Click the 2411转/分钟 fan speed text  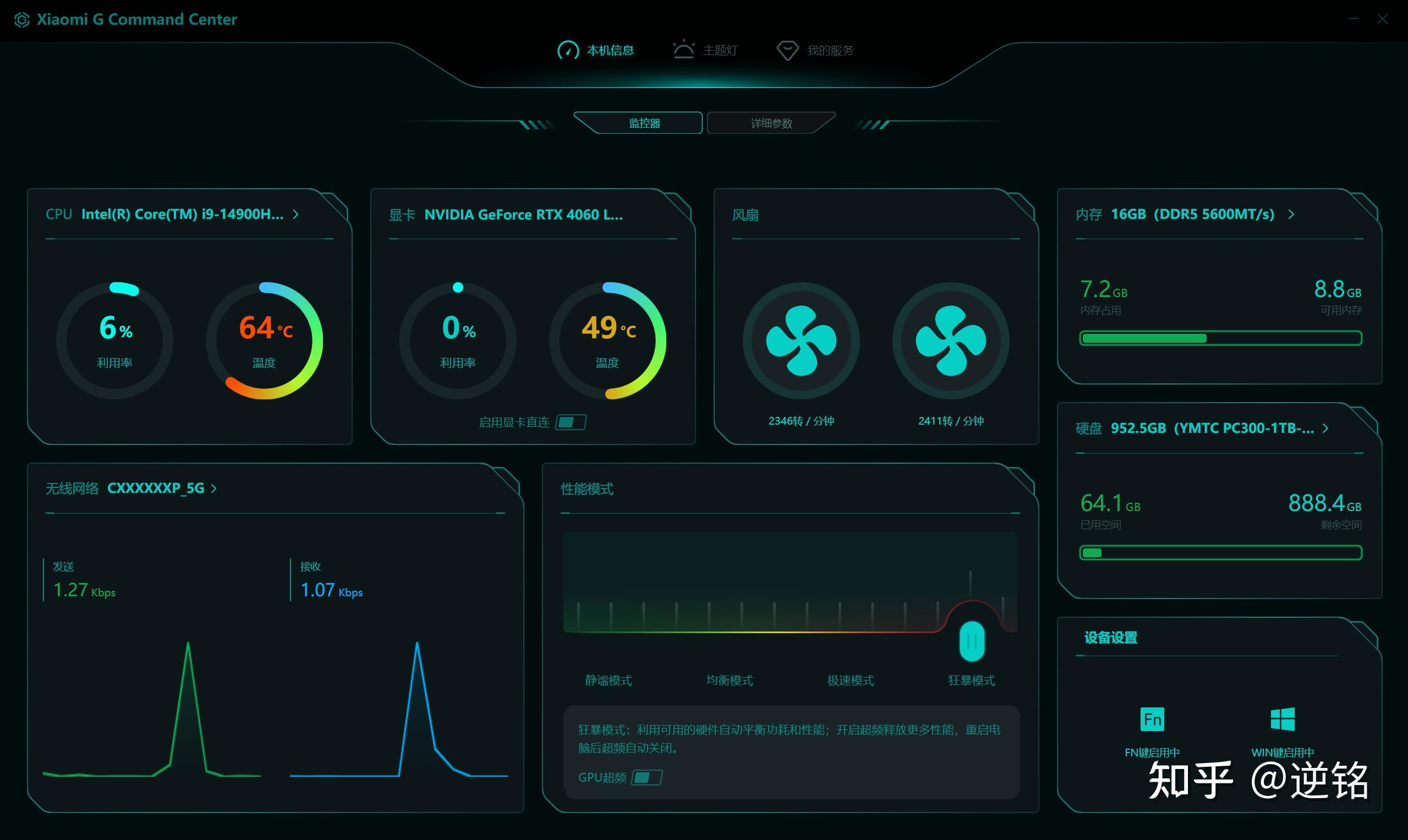click(x=951, y=421)
